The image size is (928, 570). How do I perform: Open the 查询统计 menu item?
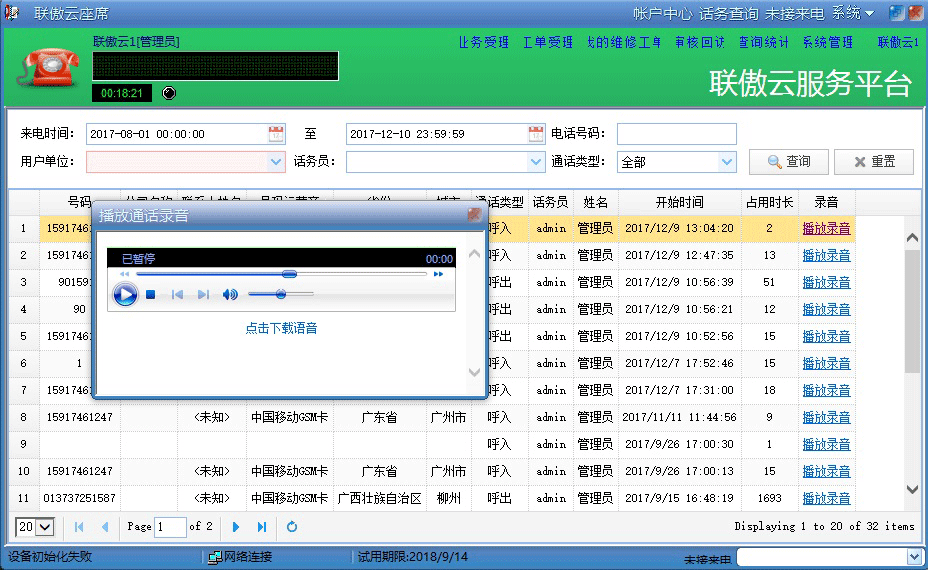[x=764, y=42]
